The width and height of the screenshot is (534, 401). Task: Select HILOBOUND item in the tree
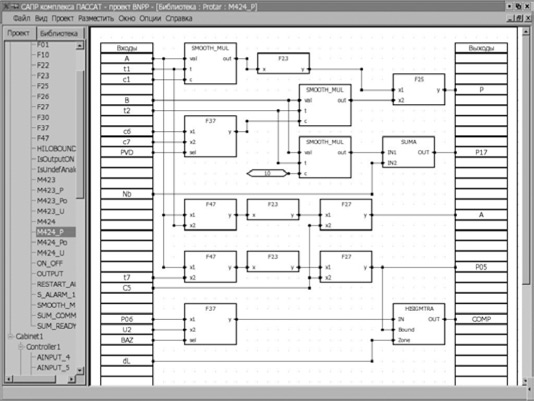point(56,149)
